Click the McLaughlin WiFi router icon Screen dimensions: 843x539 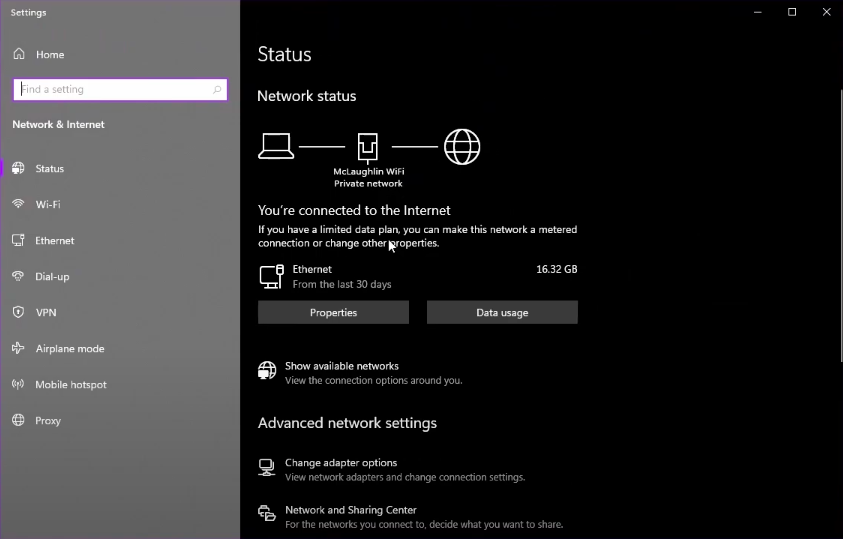pyautogui.click(x=368, y=148)
